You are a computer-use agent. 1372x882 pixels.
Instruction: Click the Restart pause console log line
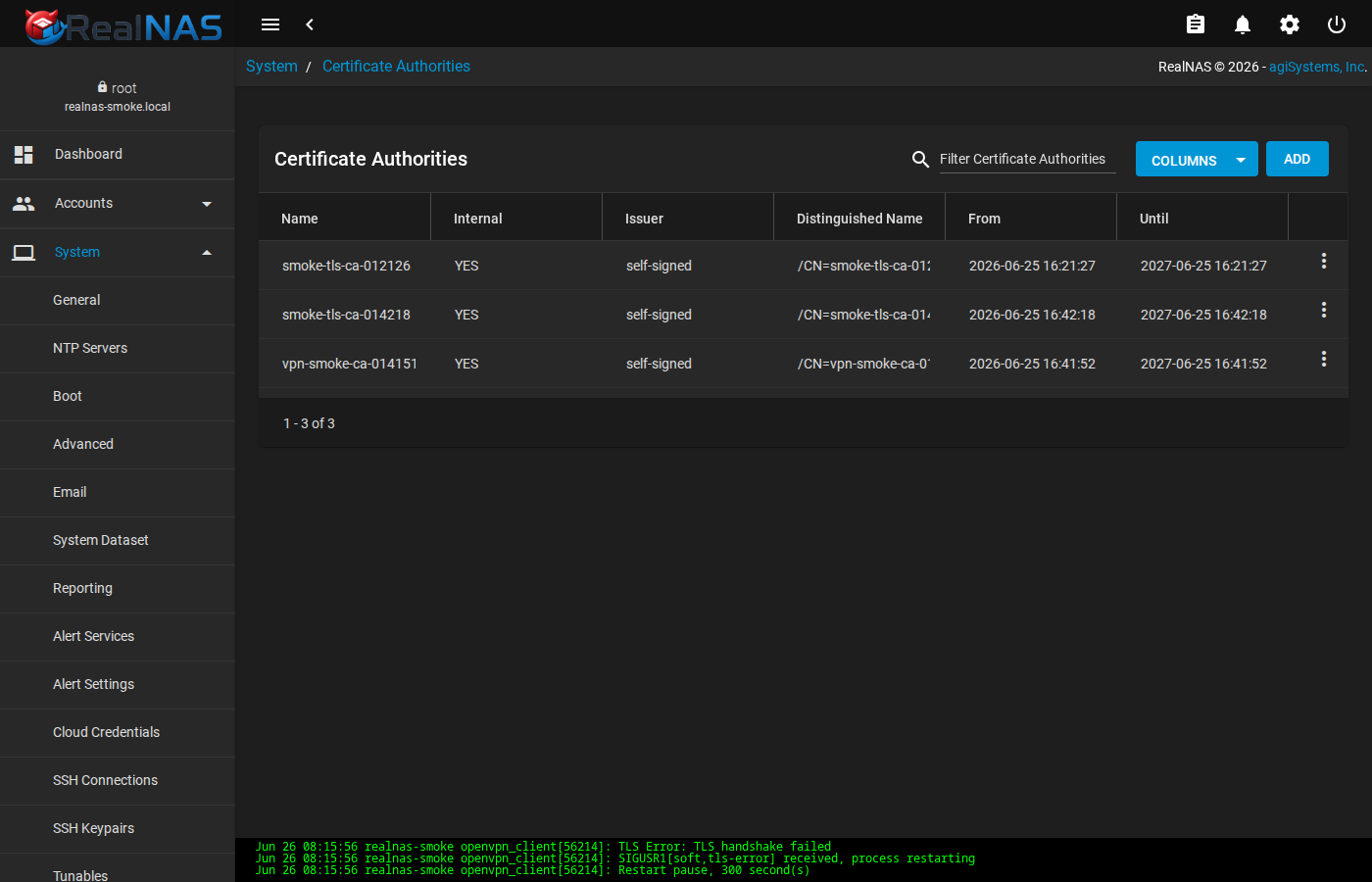[x=532, y=870]
